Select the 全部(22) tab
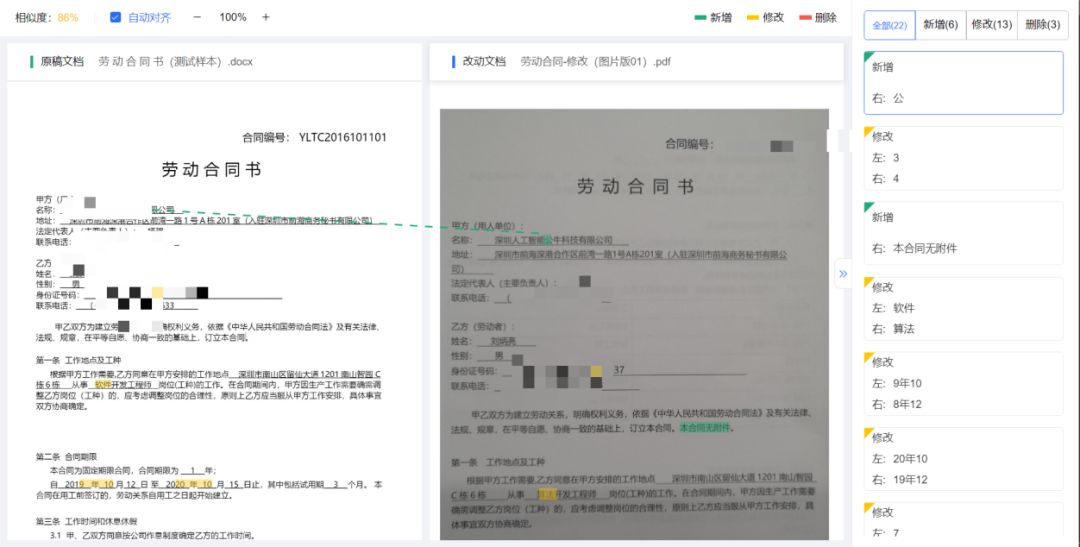The width and height of the screenshot is (1080, 547). pos(889,25)
